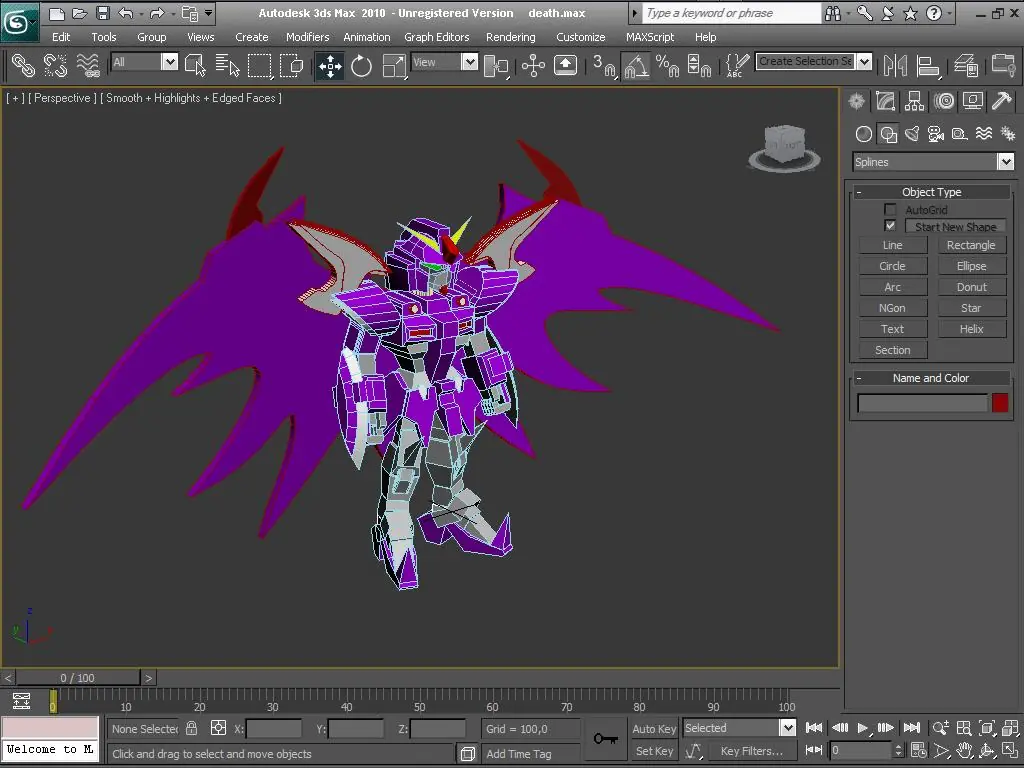Image resolution: width=1024 pixels, height=768 pixels.
Task: Switch to the Create command panel tab
Action: tap(856, 101)
